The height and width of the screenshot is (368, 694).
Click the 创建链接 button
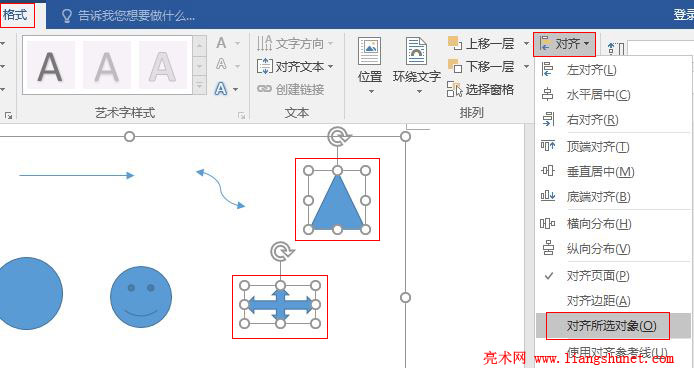coord(291,89)
